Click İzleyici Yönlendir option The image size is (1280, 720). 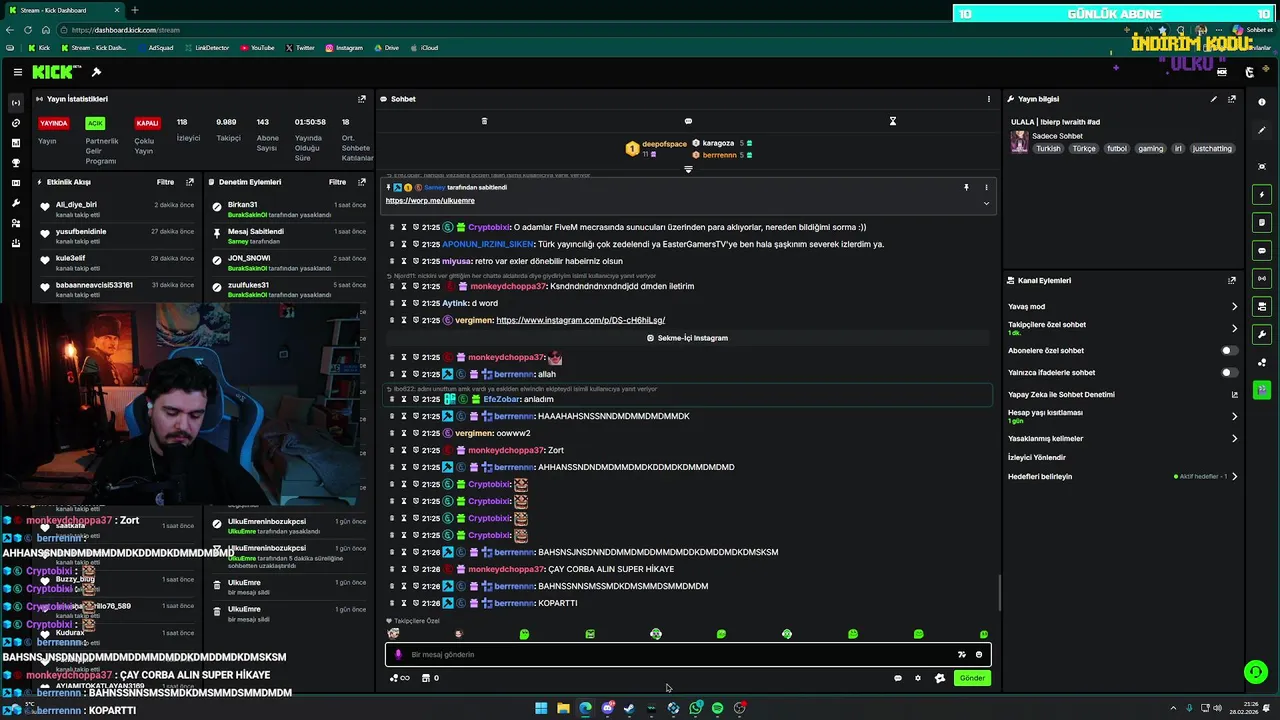[x=1037, y=458]
